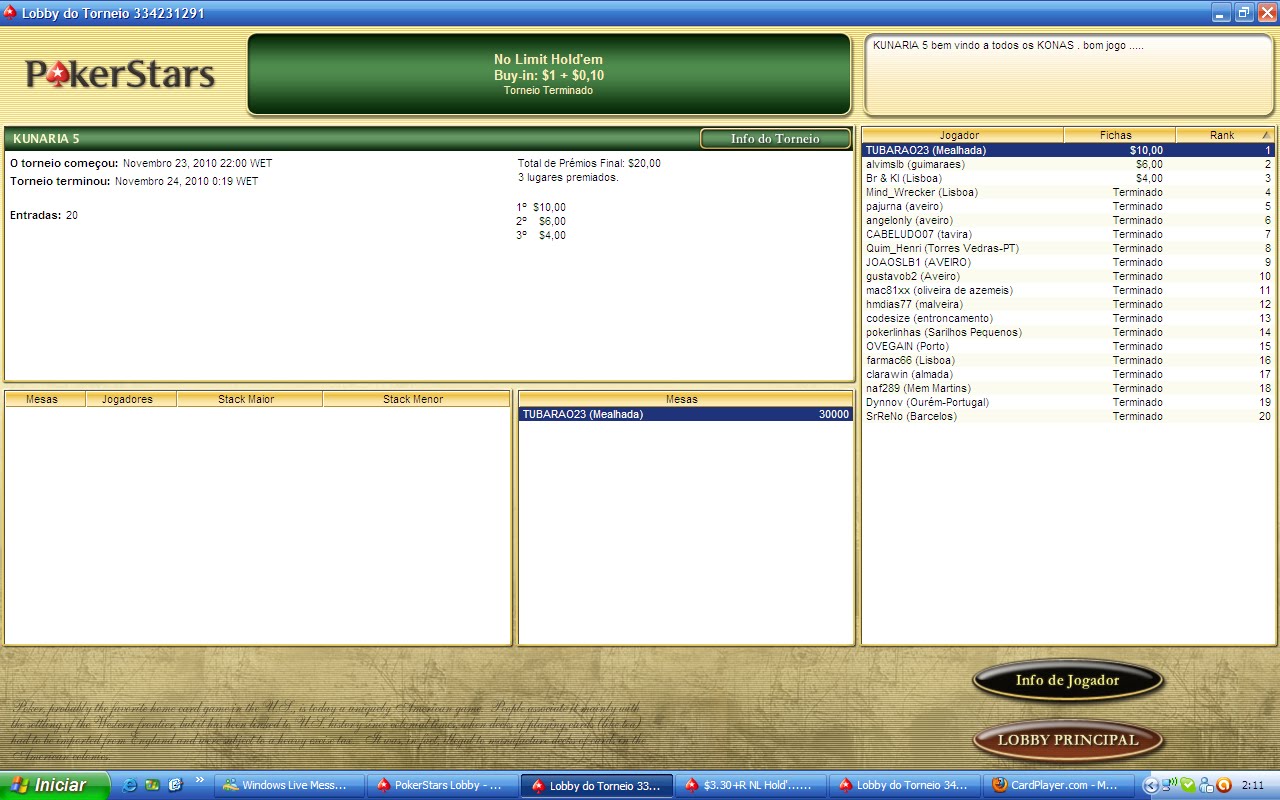Switch to CardPlayer.com Firefox taskbar item
The height and width of the screenshot is (800, 1280).
[1058, 785]
